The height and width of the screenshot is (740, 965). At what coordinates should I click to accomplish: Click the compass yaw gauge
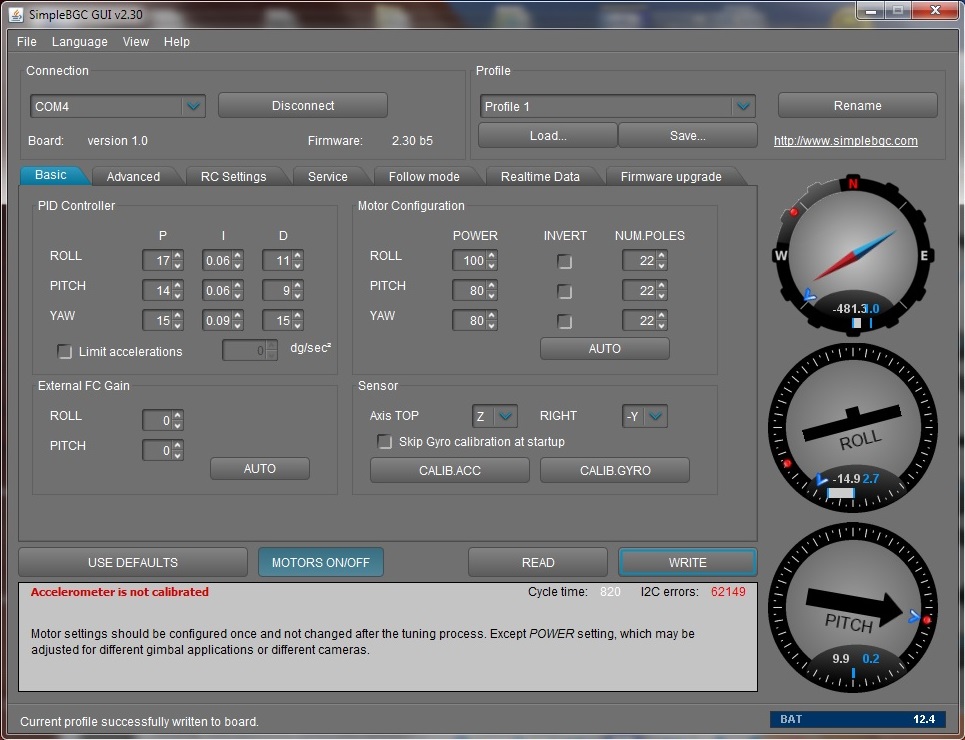tap(853, 253)
